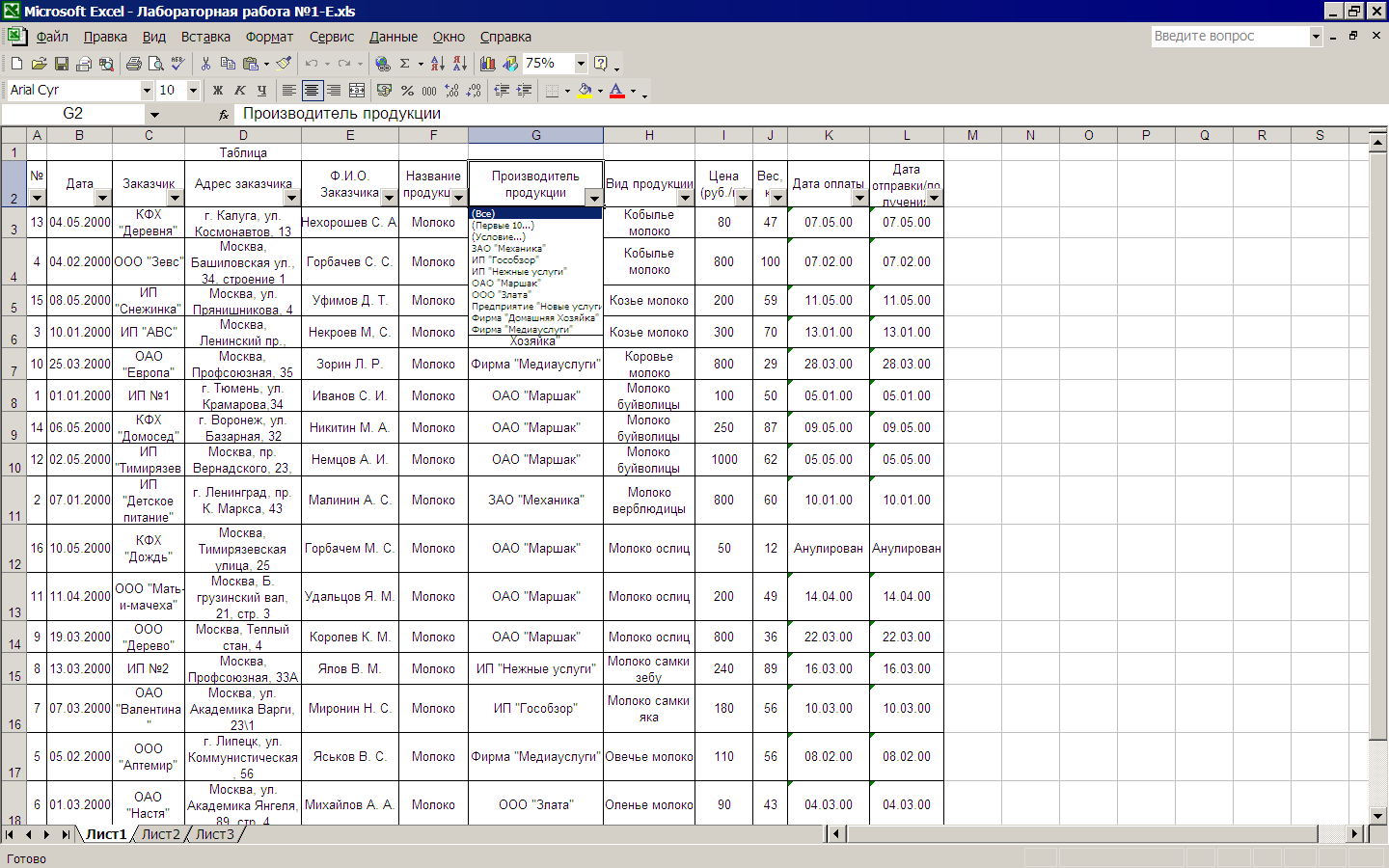Viewport: 1389px width, 868px height.
Task: Copy the selection
Action: tap(228, 64)
